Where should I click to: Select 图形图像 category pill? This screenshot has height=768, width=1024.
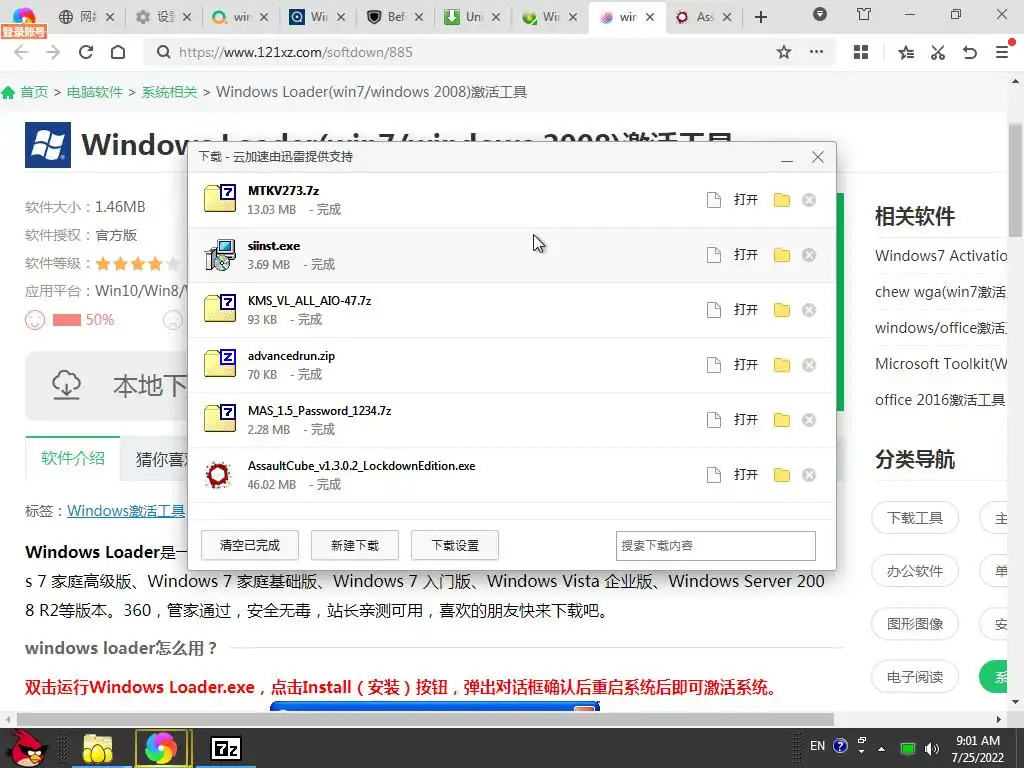(915, 624)
